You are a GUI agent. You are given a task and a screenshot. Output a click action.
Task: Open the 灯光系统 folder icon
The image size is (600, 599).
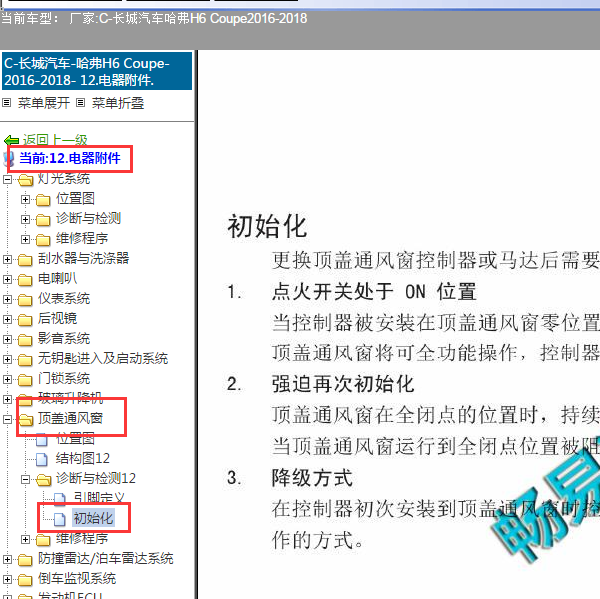pyautogui.click(x=25, y=180)
